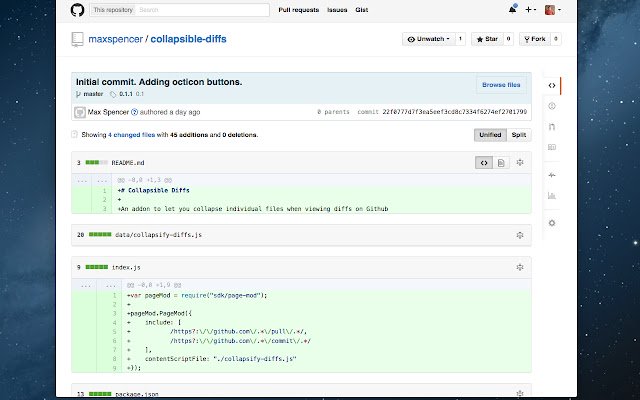Click the index.js diffstat green bars
Image resolution: width=640 pixels, height=400 pixels.
coord(97,267)
